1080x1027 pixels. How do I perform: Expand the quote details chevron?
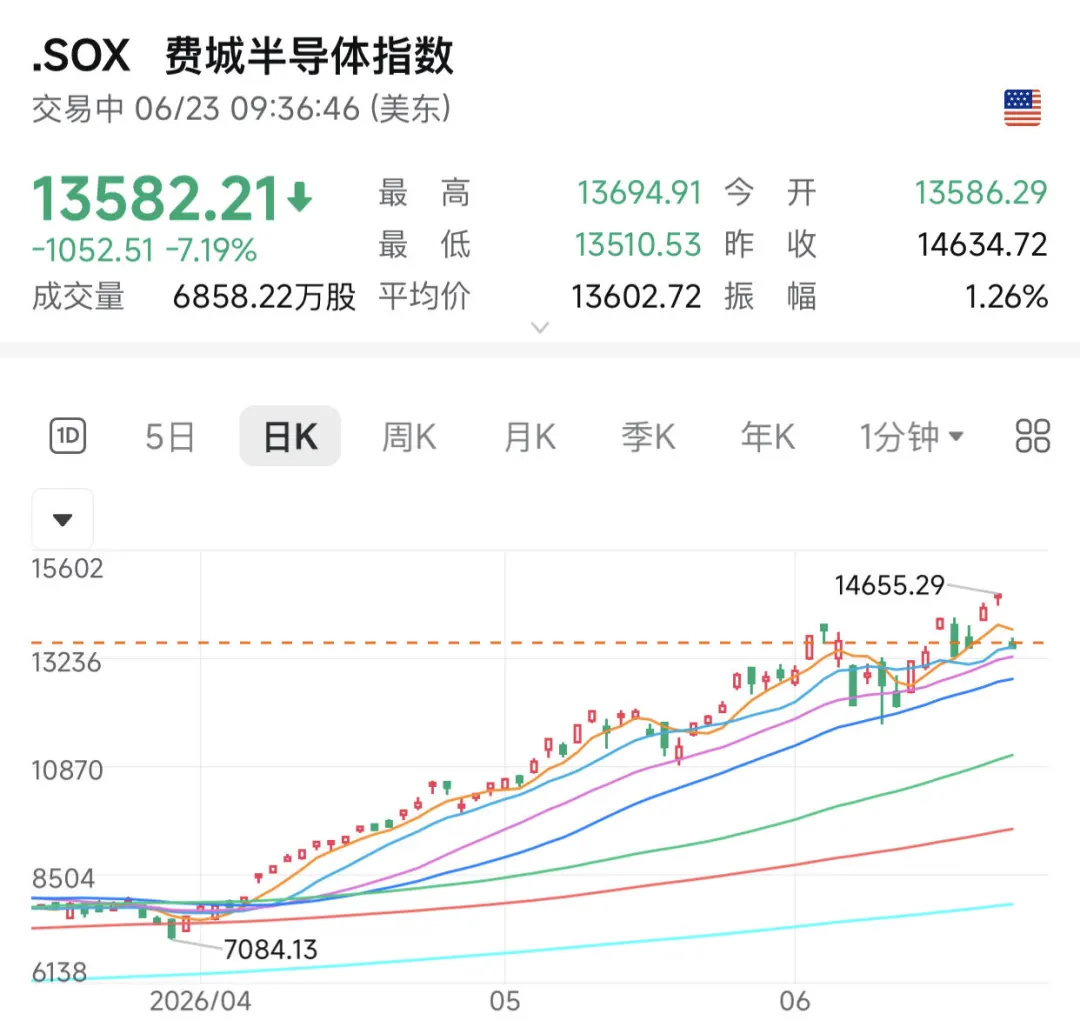pyautogui.click(x=540, y=327)
